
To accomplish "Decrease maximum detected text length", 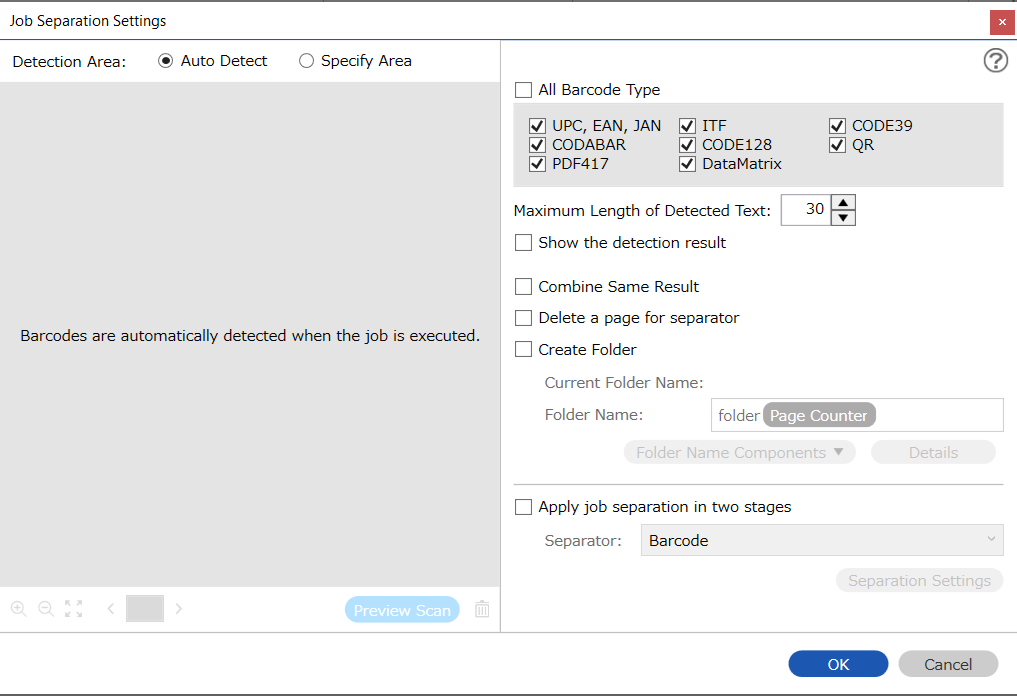I will click(843, 218).
